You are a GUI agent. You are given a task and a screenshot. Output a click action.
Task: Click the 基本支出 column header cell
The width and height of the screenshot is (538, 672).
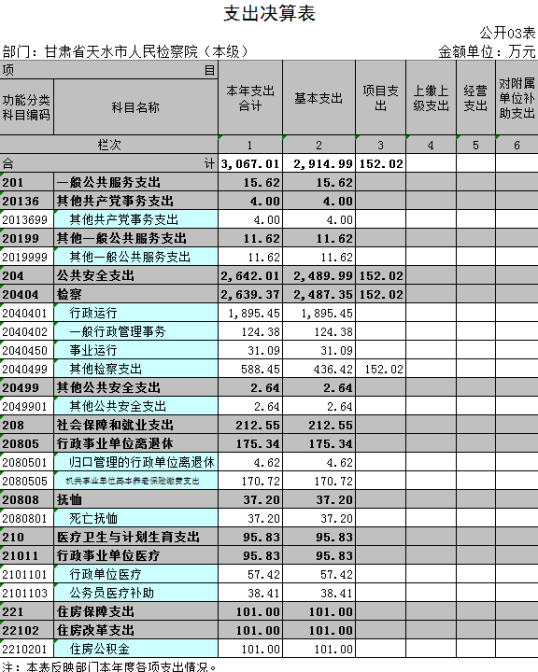coord(319,98)
